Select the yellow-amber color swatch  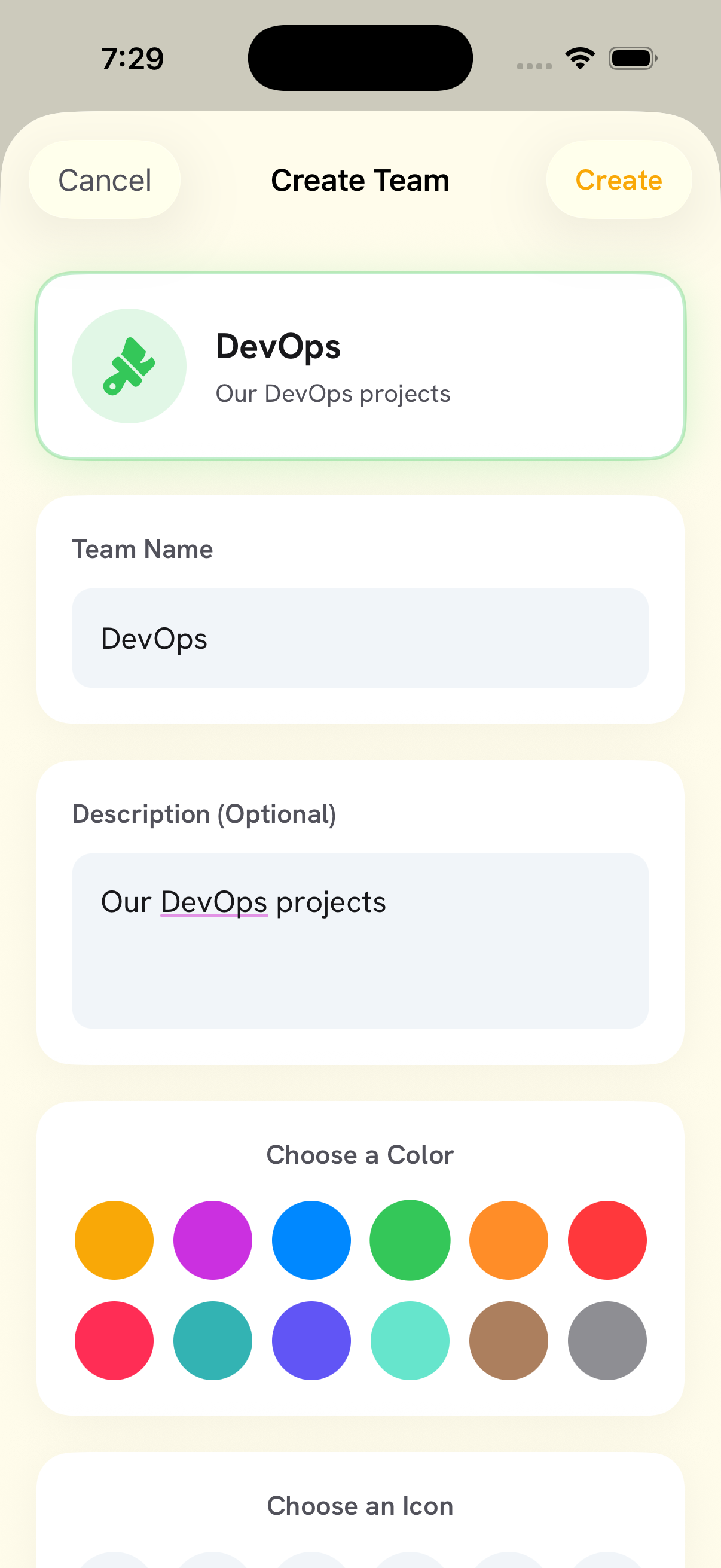[x=114, y=1240]
